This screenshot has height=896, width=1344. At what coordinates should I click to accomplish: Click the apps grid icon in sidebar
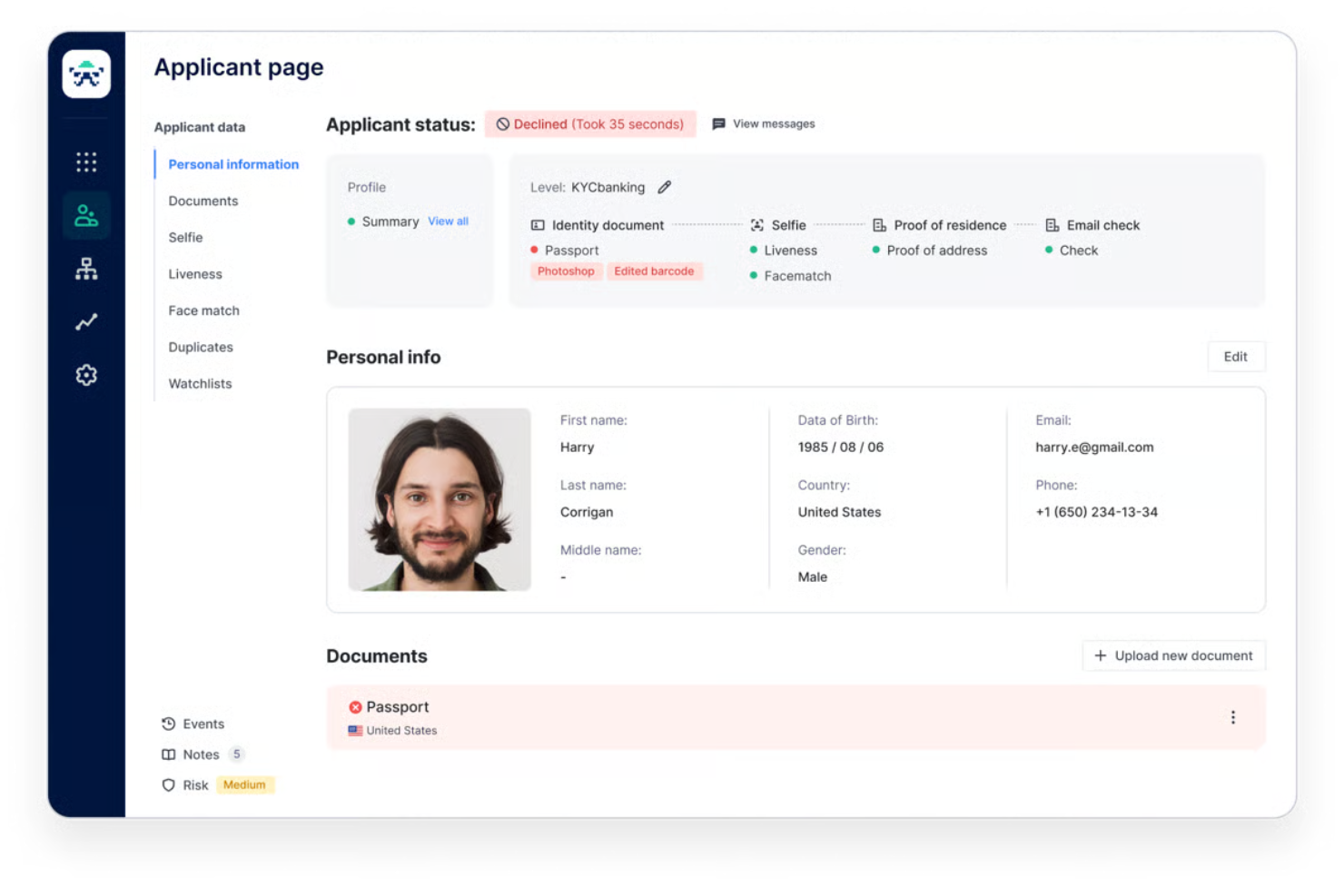pos(86,161)
